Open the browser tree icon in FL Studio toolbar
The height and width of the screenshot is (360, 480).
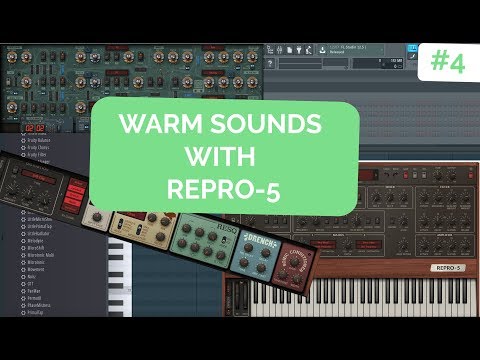click(270, 50)
